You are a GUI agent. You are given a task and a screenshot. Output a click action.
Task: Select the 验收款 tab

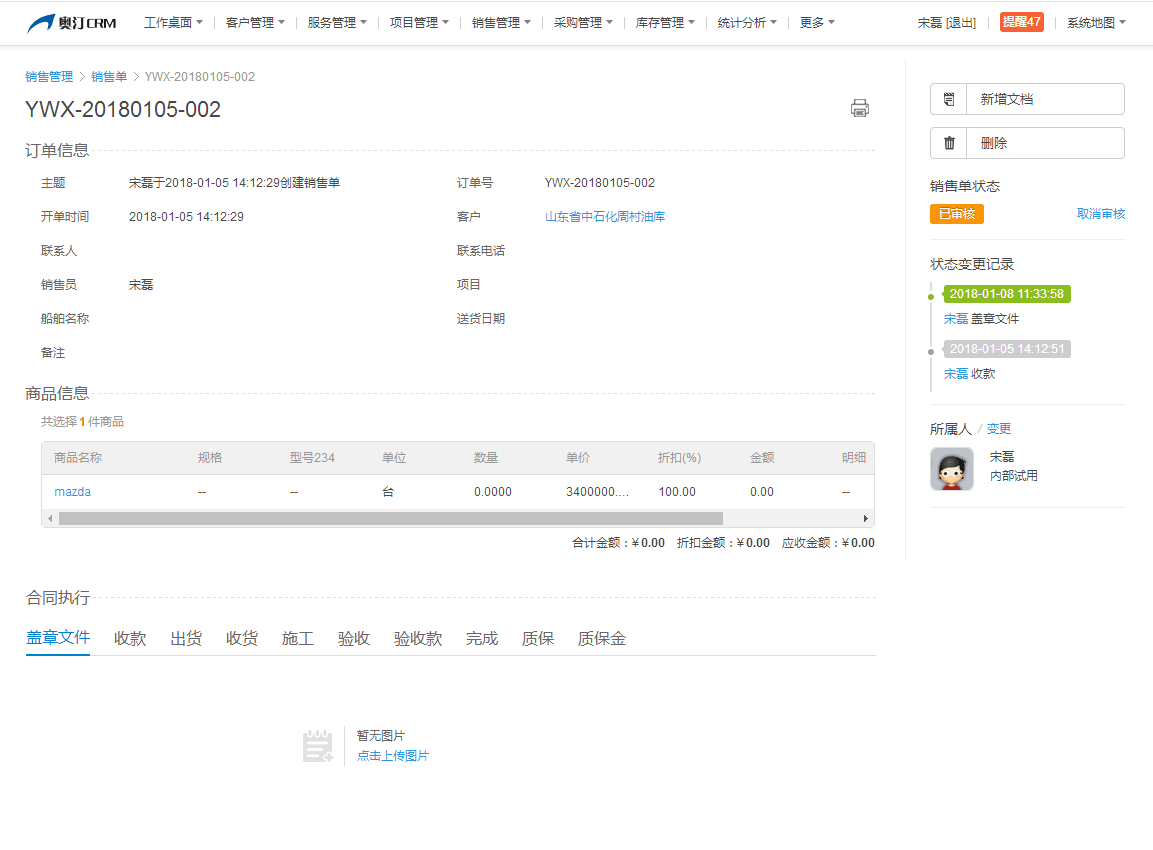pos(418,638)
